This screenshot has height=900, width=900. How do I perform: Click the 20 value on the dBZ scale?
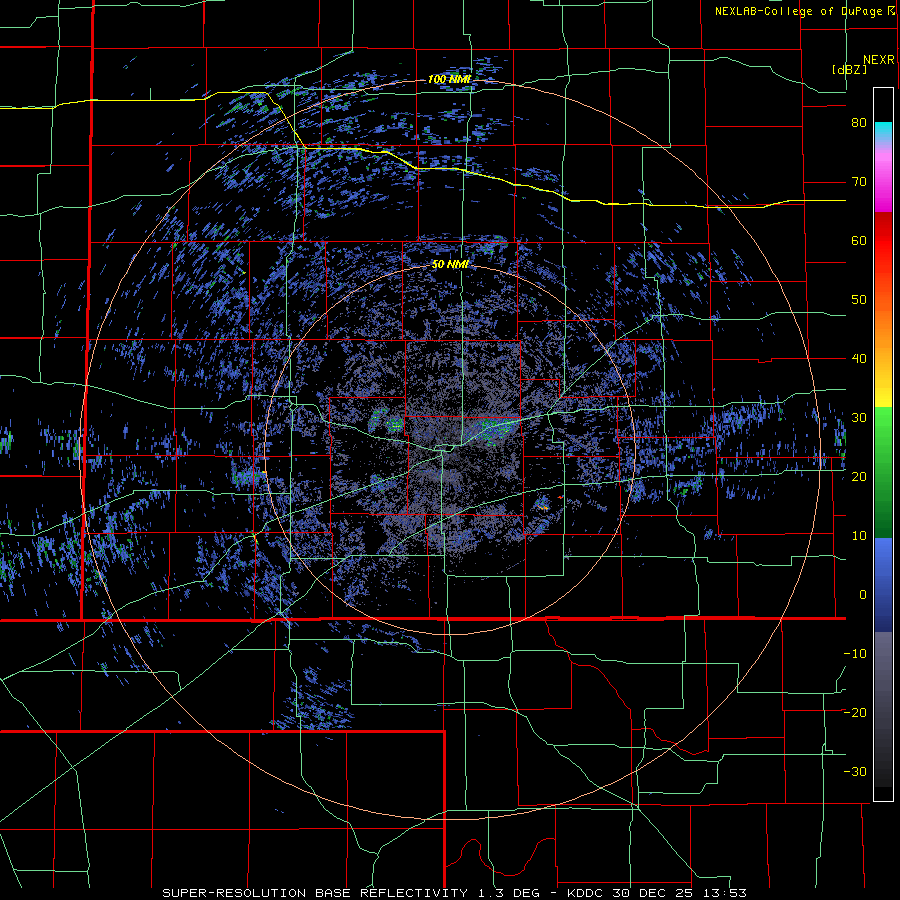click(x=859, y=476)
